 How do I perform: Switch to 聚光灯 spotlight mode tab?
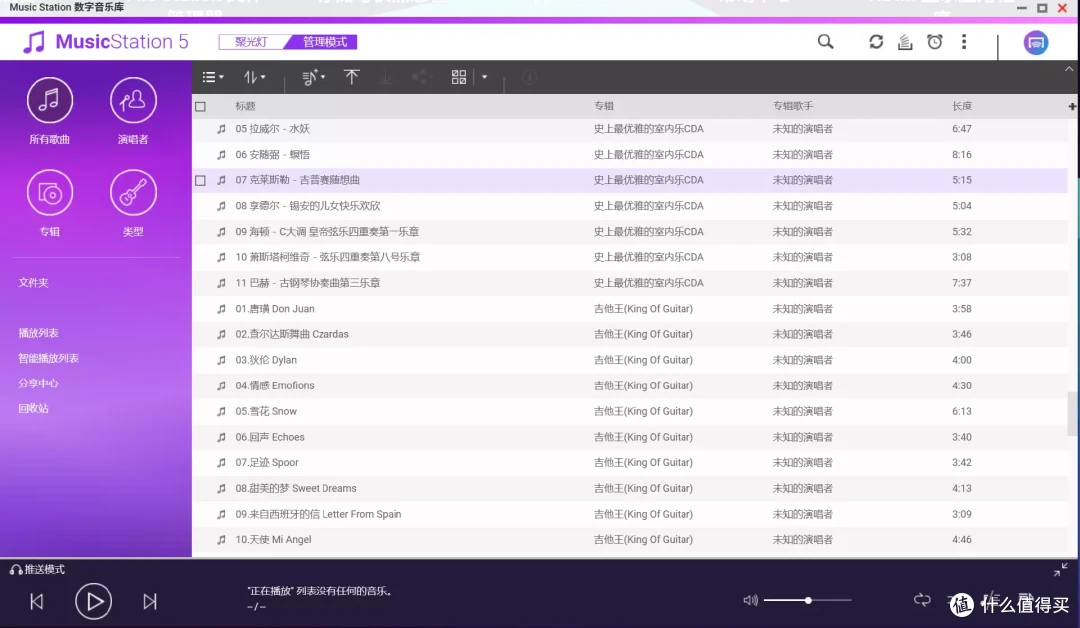[x=252, y=42]
